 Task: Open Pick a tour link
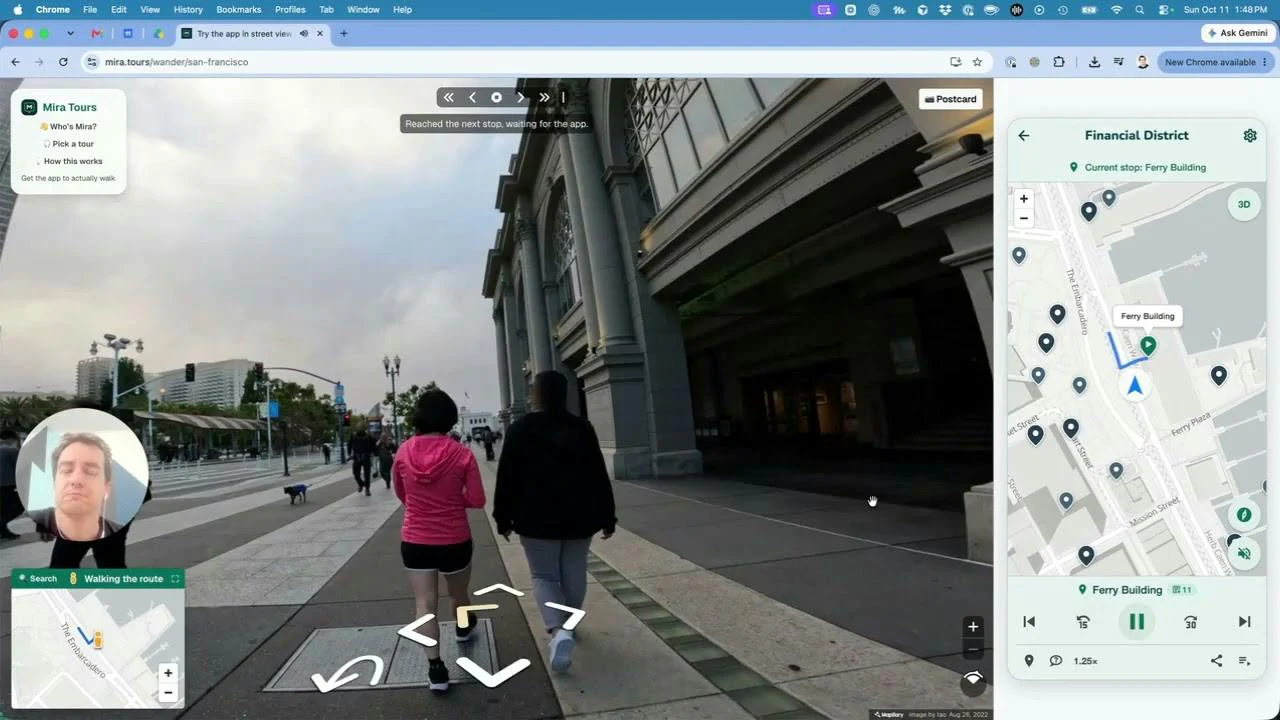(68, 144)
